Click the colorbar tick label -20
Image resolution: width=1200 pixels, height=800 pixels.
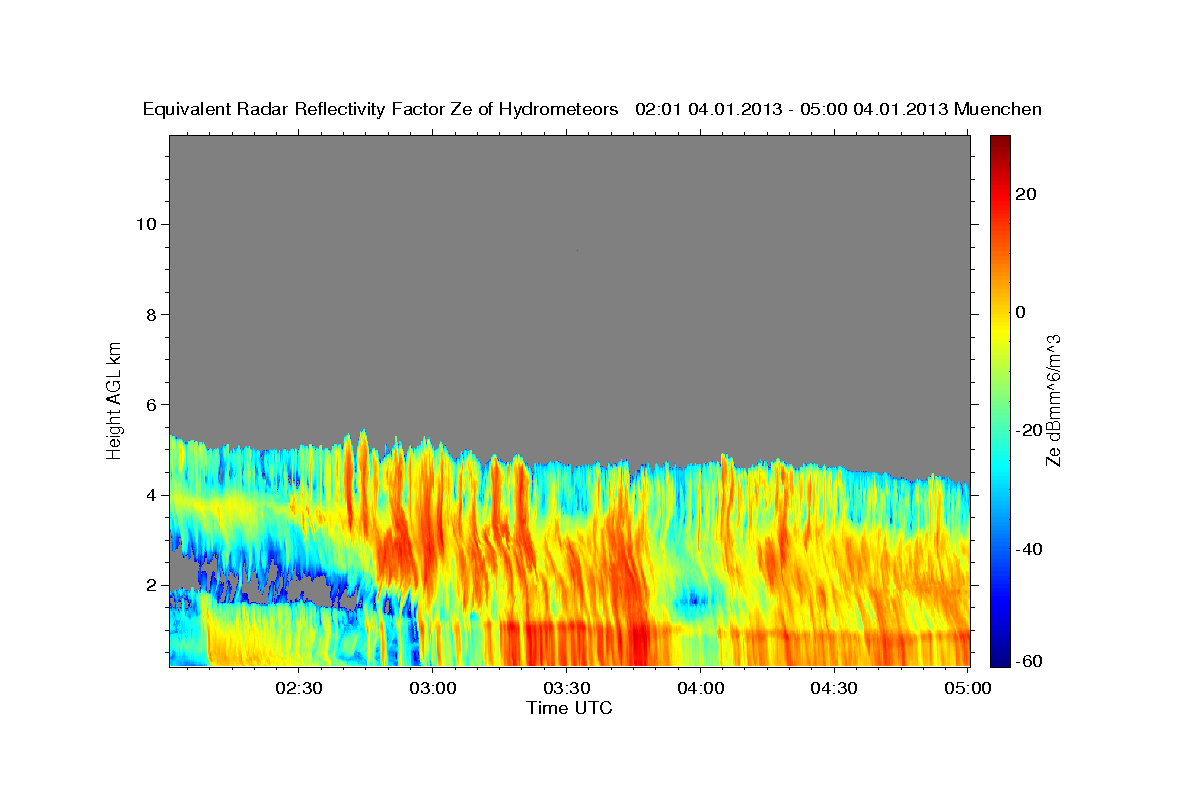tap(1029, 430)
